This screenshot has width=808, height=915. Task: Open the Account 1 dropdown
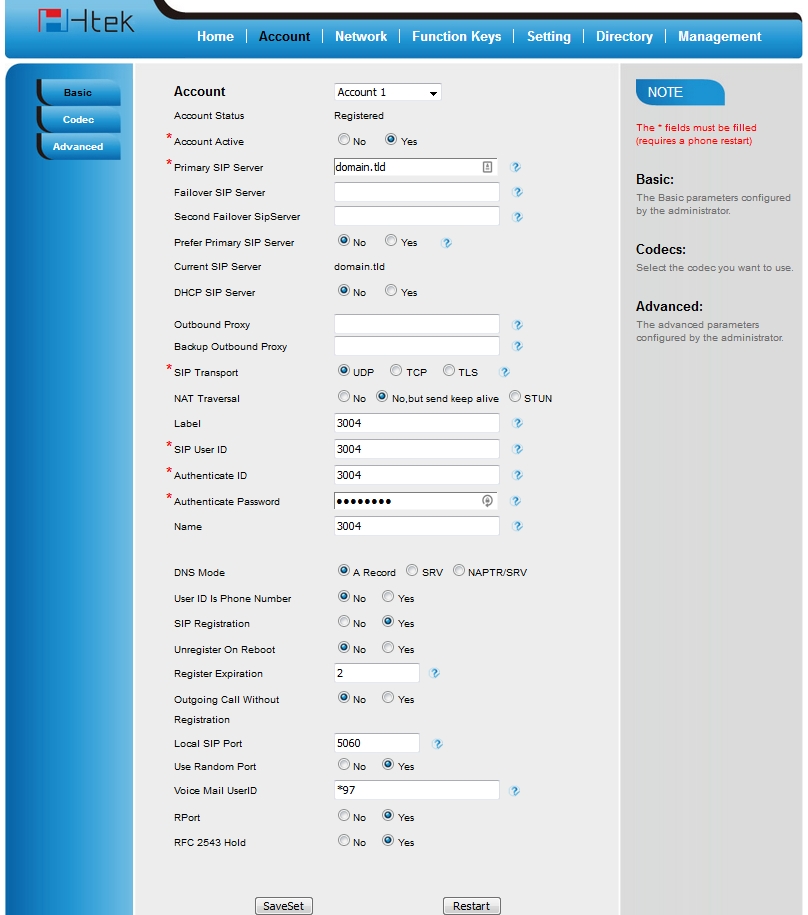[388, 92]
